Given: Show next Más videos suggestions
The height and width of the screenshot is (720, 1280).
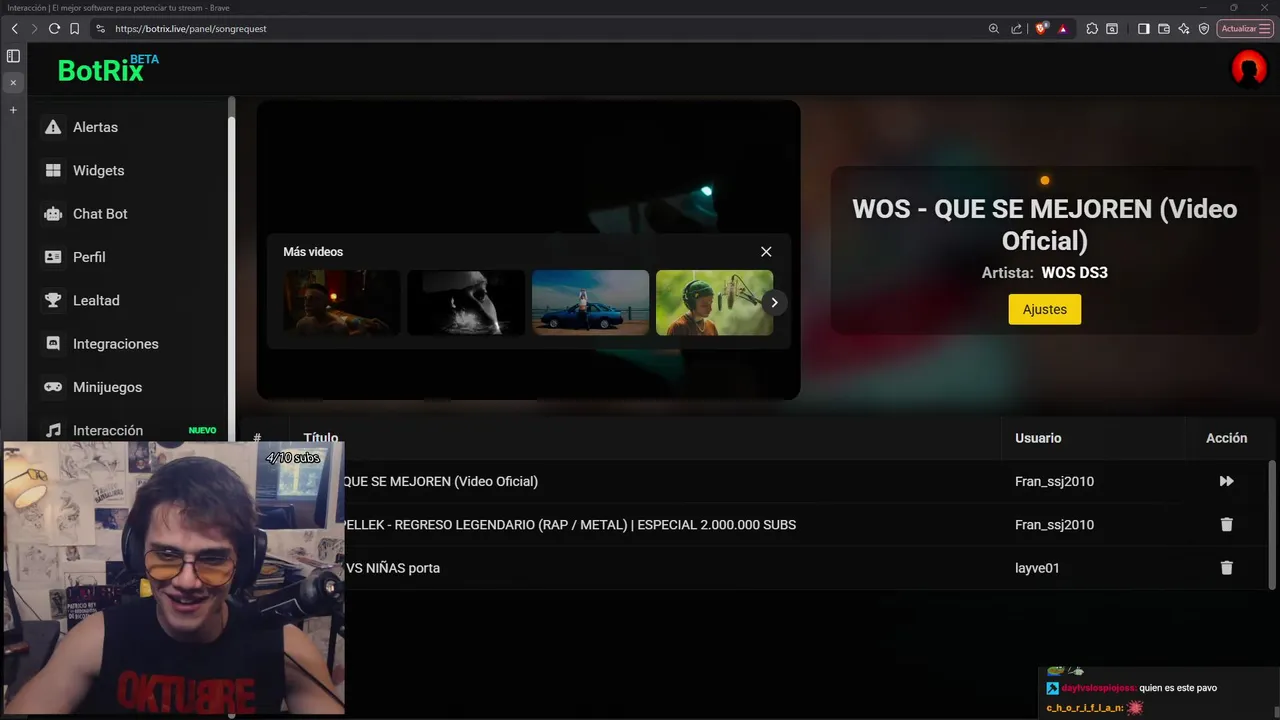Looking at the screenshot, I should point(774,302).
